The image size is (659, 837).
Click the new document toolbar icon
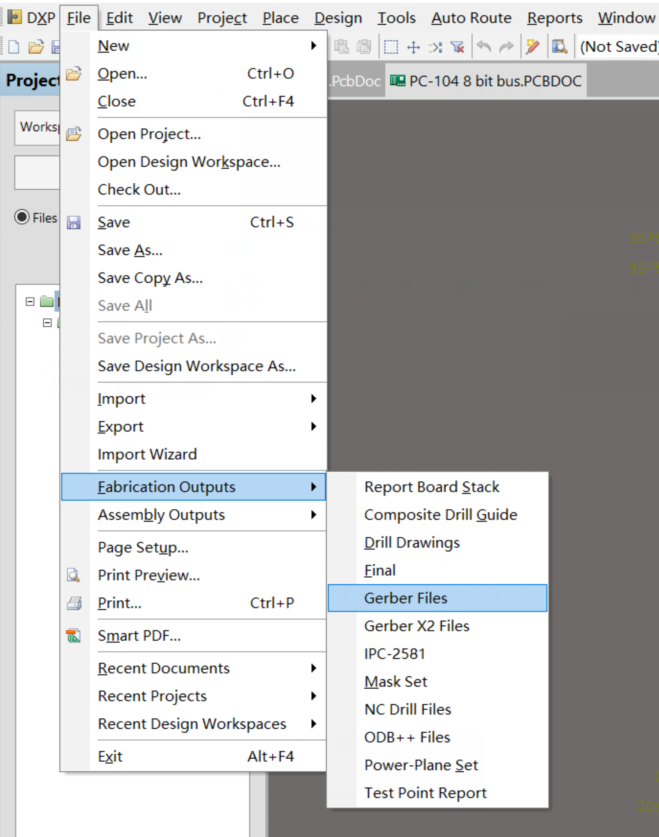coord(14,47)
